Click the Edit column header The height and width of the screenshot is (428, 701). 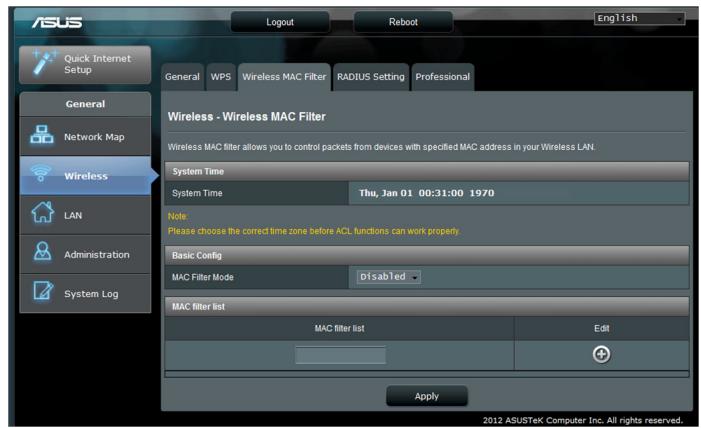click(x=601, y=329)
